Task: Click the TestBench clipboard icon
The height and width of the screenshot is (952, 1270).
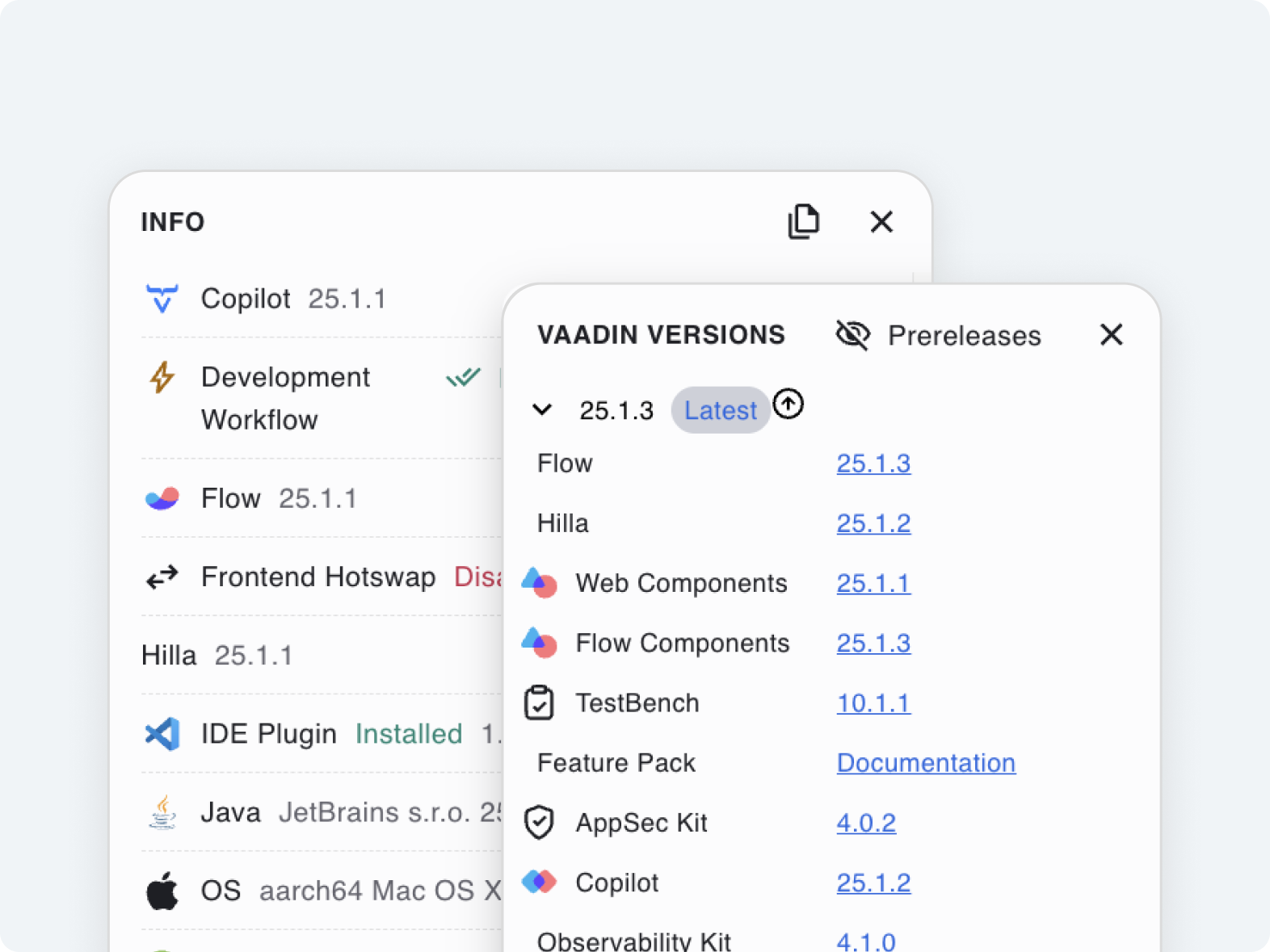Action: coord(539,702)
